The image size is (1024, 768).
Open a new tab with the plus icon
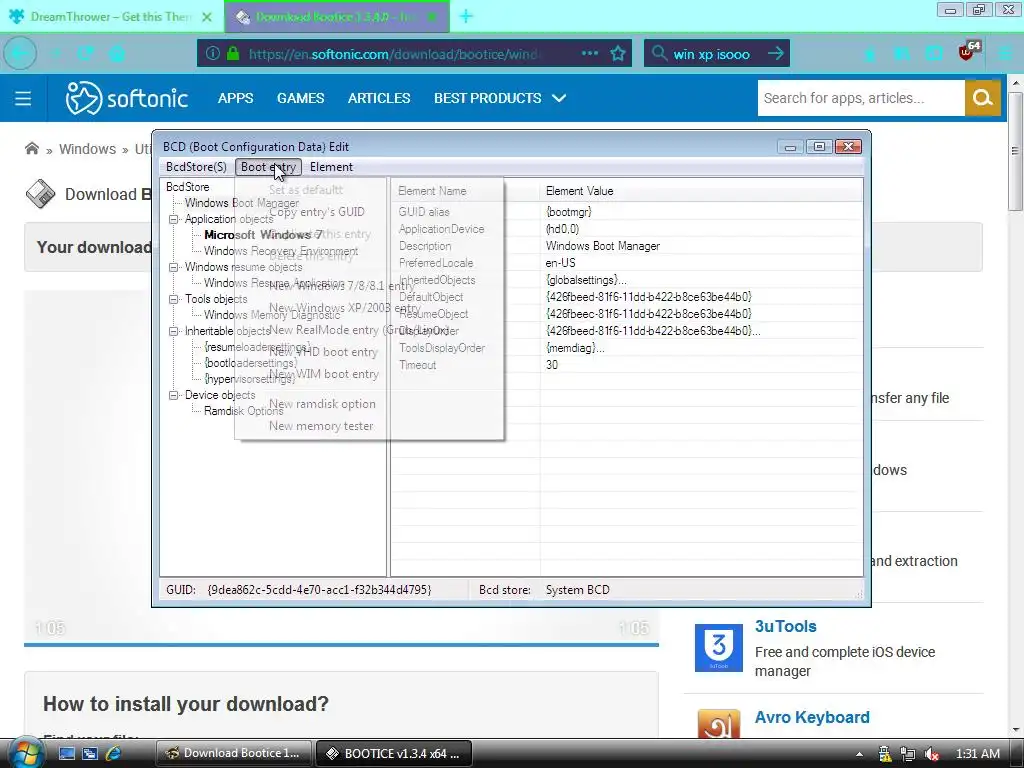click(x=466, y=16)
